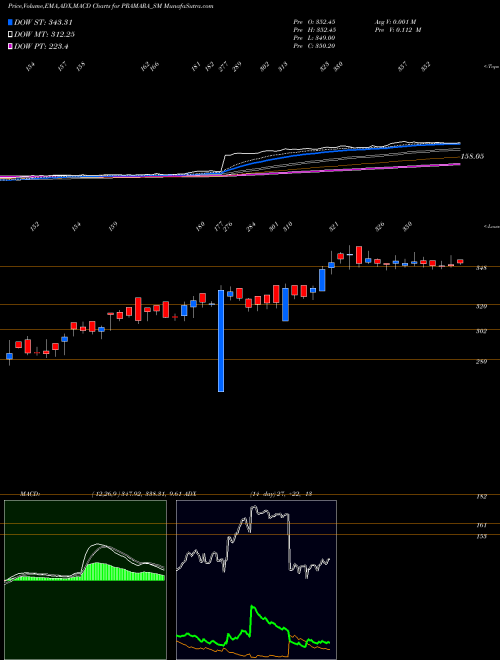Viewport: 500px width, 660px height.
Task: Click the green ADX line peak
Action: (x=253, y=607)
